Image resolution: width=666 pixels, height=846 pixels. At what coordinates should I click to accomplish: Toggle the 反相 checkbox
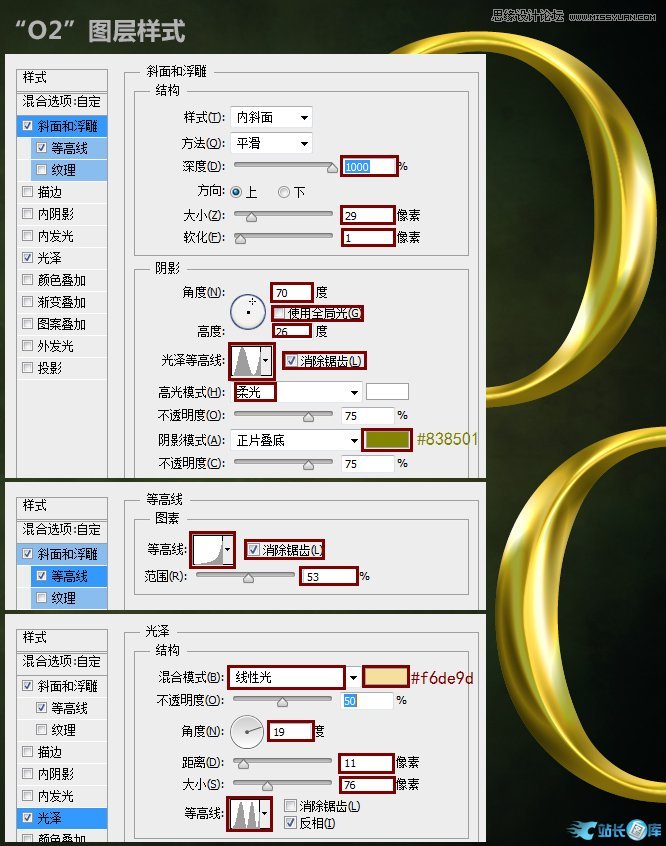(x=290, y=823)
